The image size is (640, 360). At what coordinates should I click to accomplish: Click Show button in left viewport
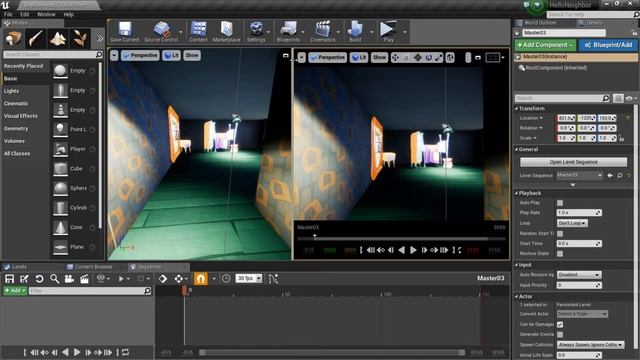point(191,55)
